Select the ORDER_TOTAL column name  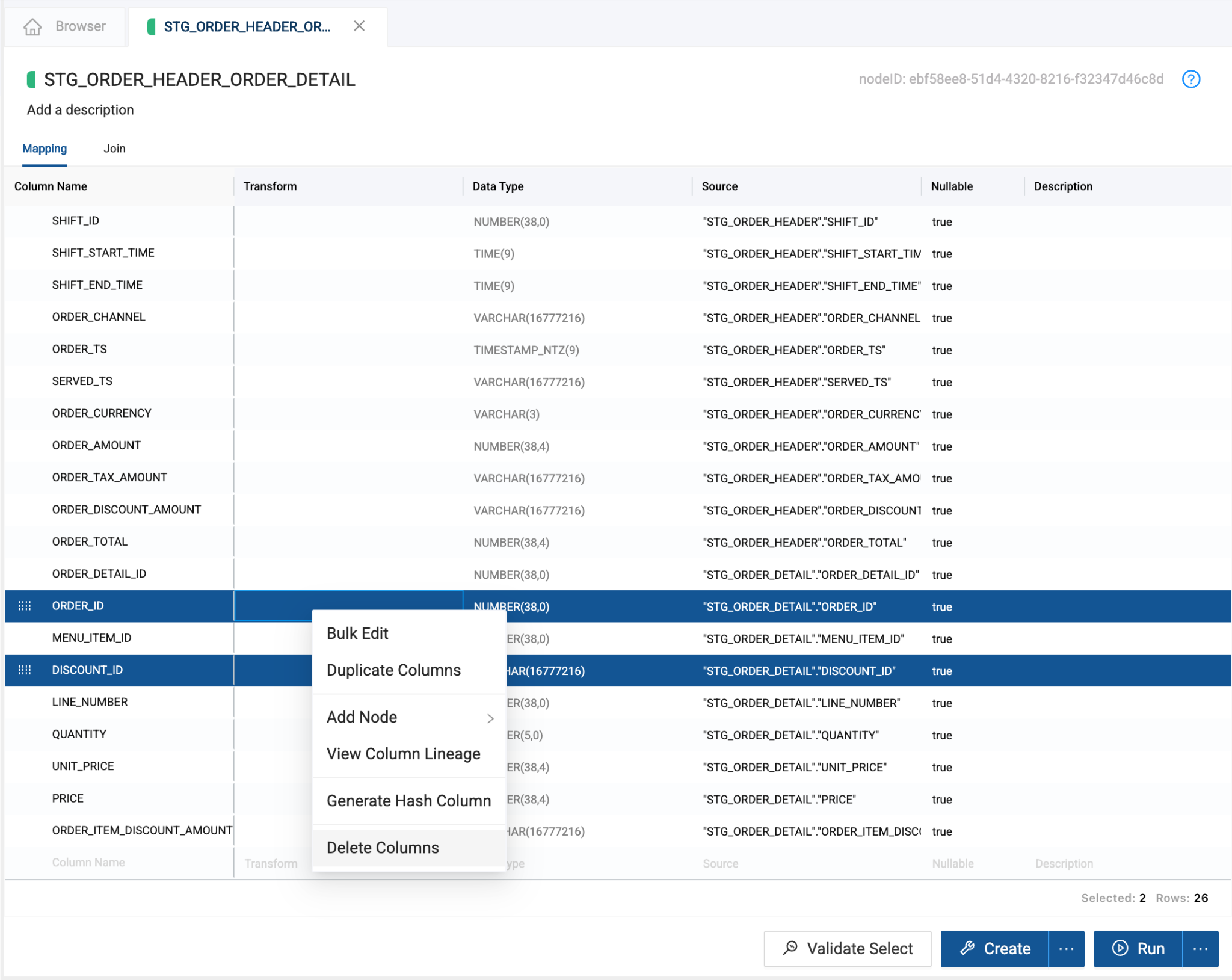90,541
